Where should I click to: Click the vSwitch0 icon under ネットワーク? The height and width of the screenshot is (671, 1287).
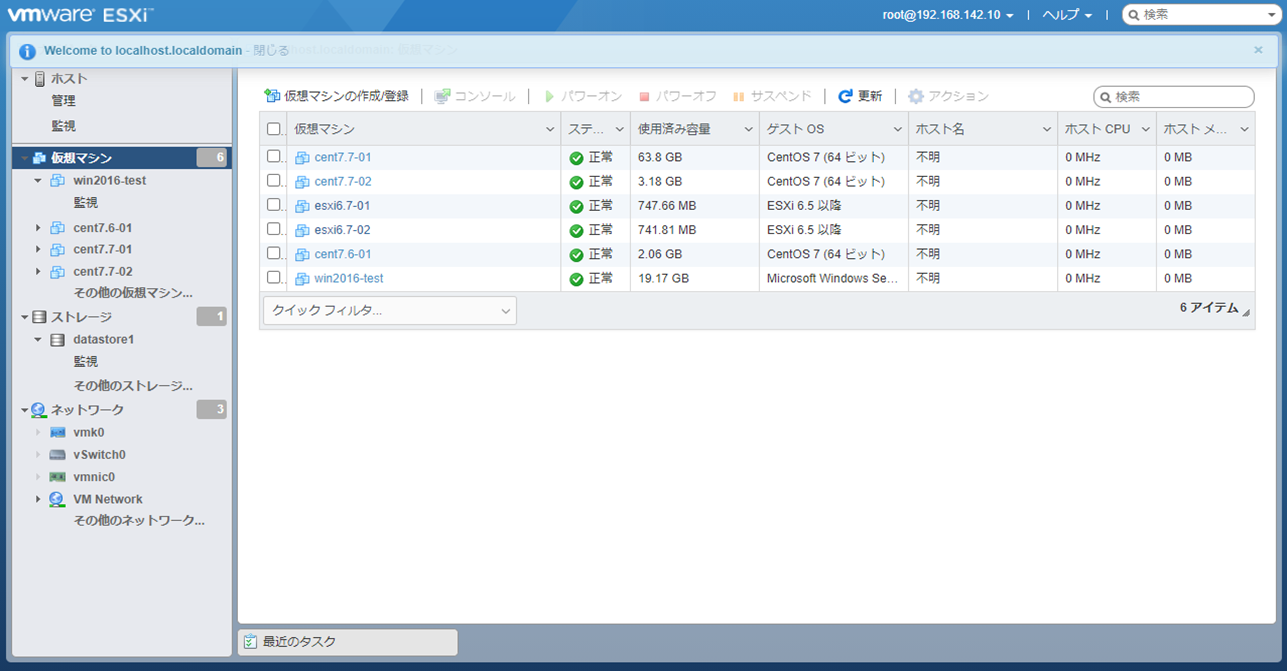(x=58, y=454)
